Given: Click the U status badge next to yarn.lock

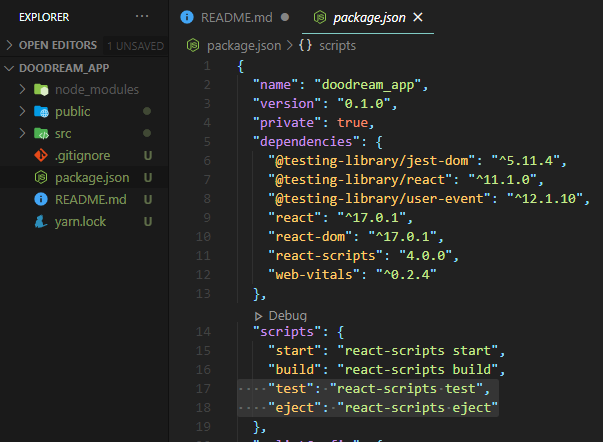Looking at the screenshot, I should click(x=148, y=222).
